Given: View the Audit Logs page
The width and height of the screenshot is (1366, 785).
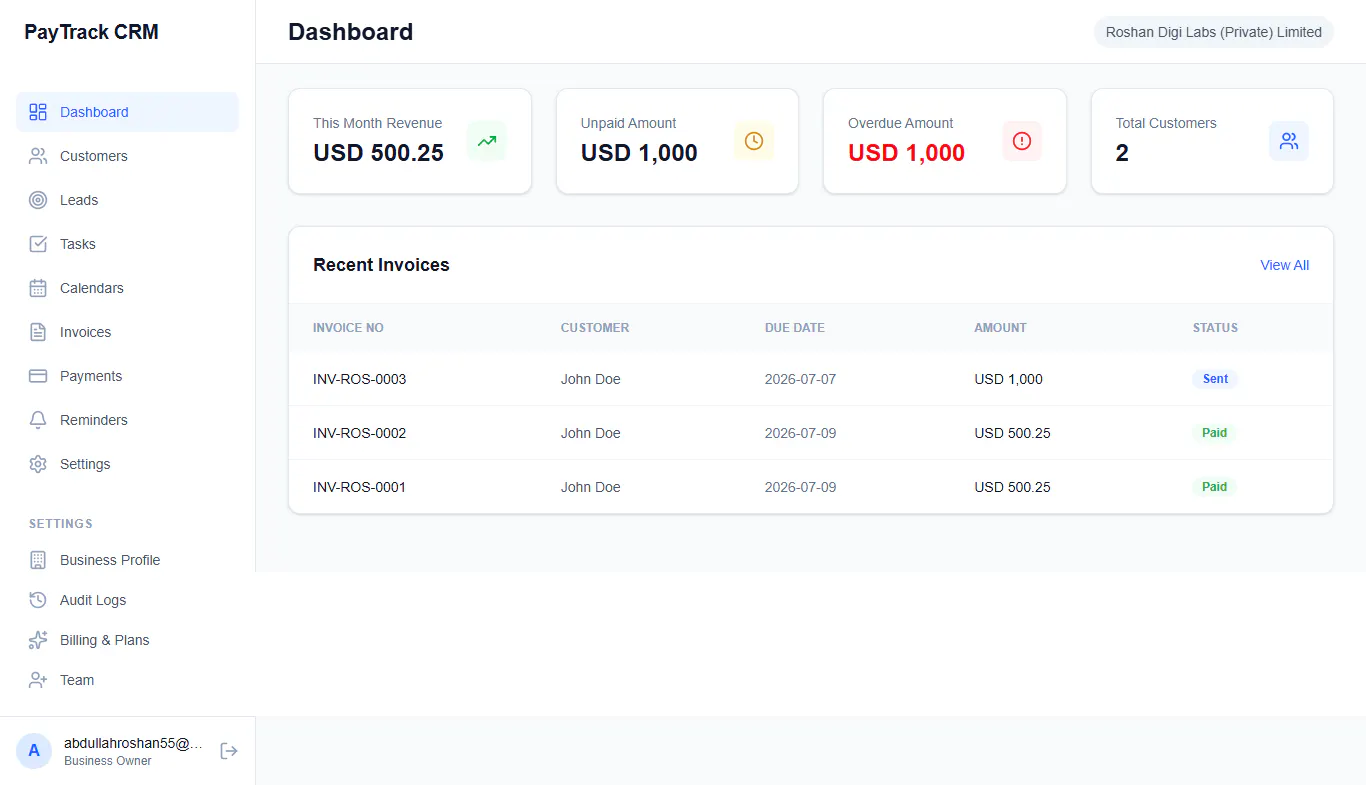Looking at the screenshot, I should point(127,600).
